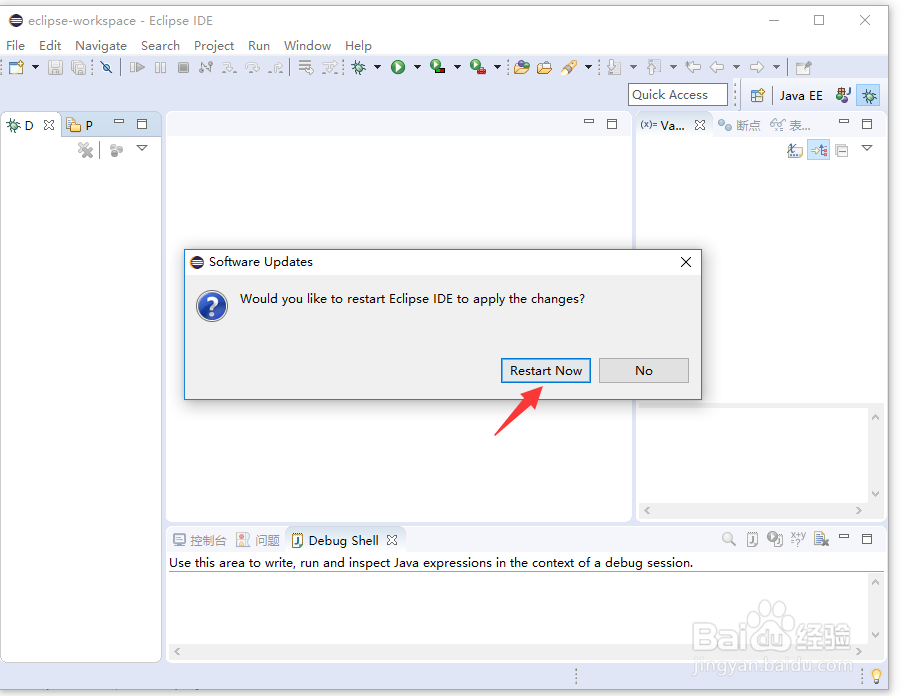
Task: Click the Open Task folder icon
Action: (x=544, y=67)
